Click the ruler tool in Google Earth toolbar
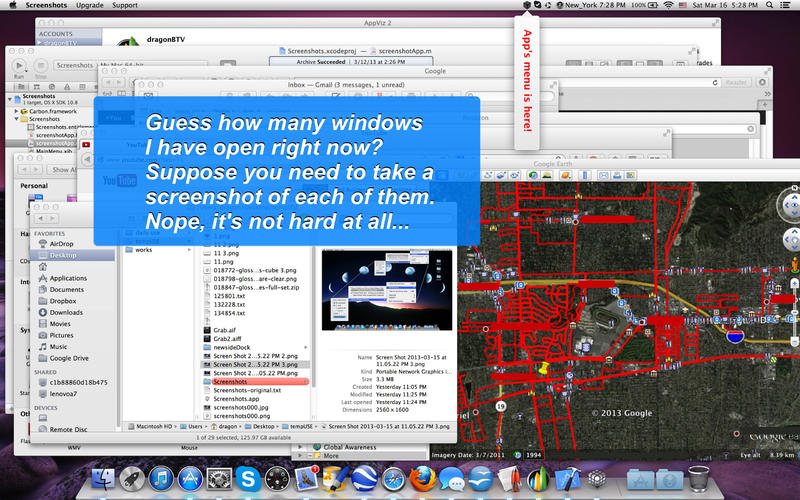Image resolution: width=800 pixels, height=500 pixels. (x=585, y=176)
